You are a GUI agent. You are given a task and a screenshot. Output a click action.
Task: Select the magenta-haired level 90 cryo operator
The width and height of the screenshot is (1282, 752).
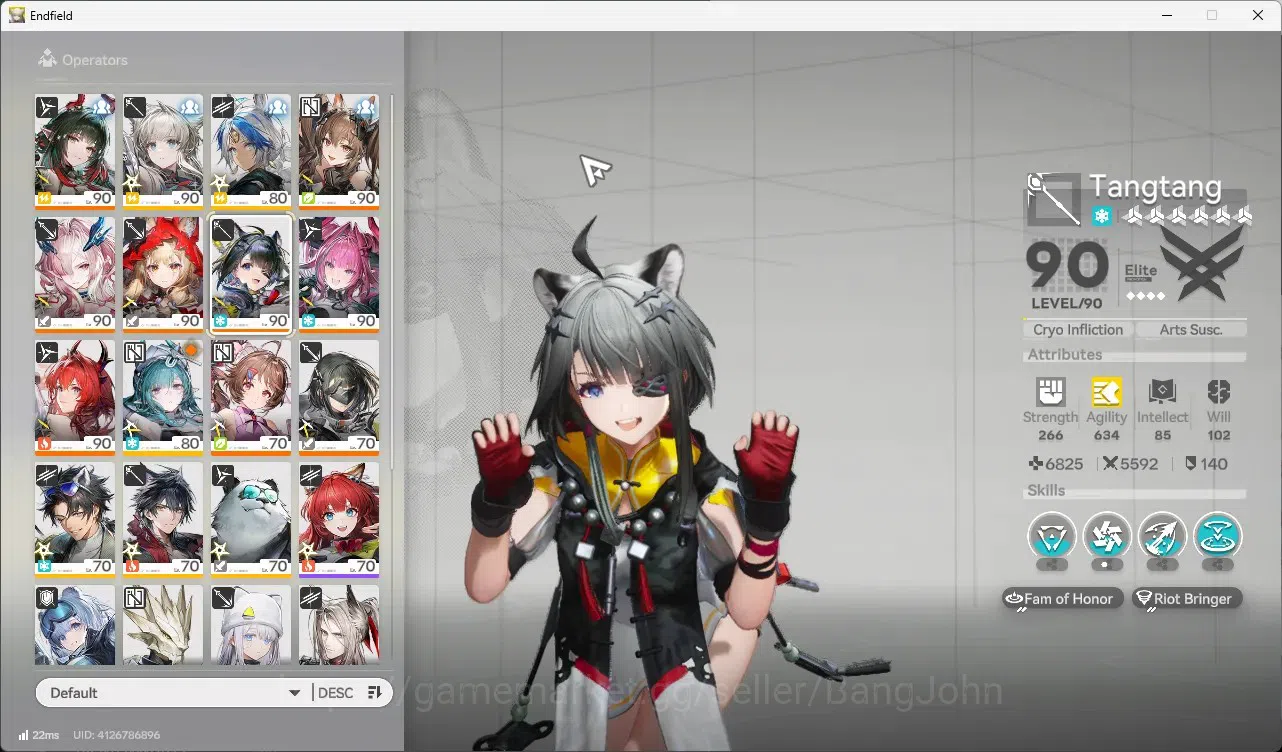click(x=339, y=274)
